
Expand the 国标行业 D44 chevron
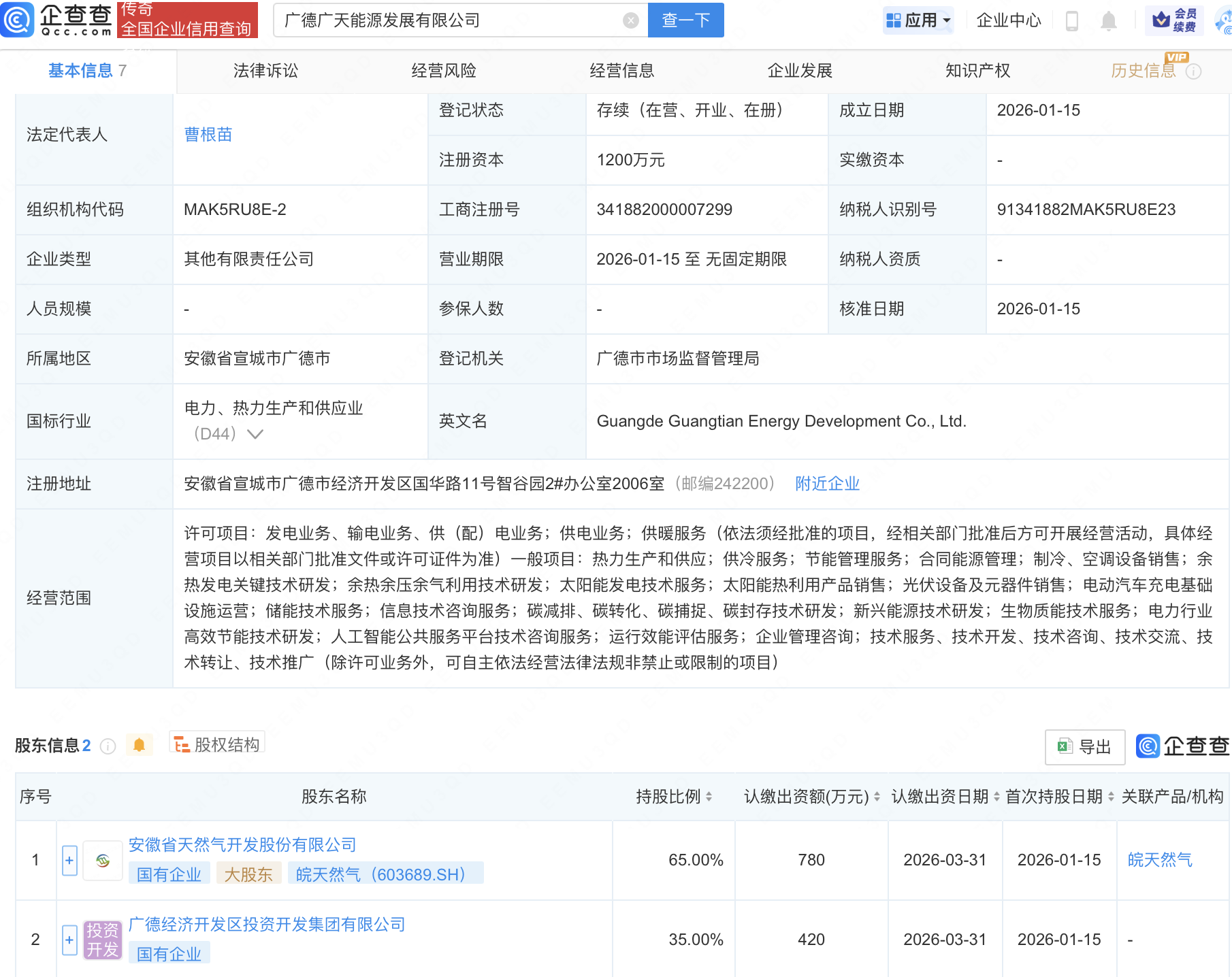(x=255, y=434)
